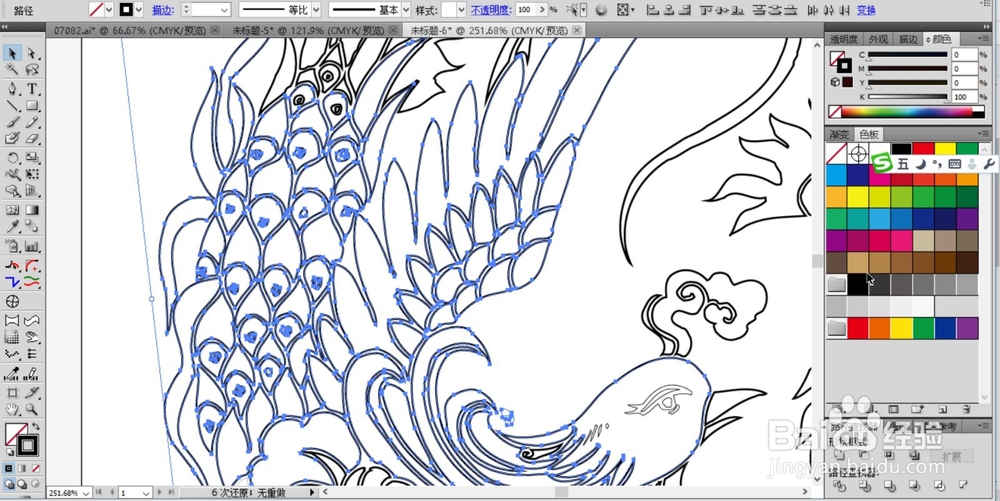Open the 等比 width profile dropdown
Image resolution: width=1000 pixels, height=501 pixels.
(316, 10)
